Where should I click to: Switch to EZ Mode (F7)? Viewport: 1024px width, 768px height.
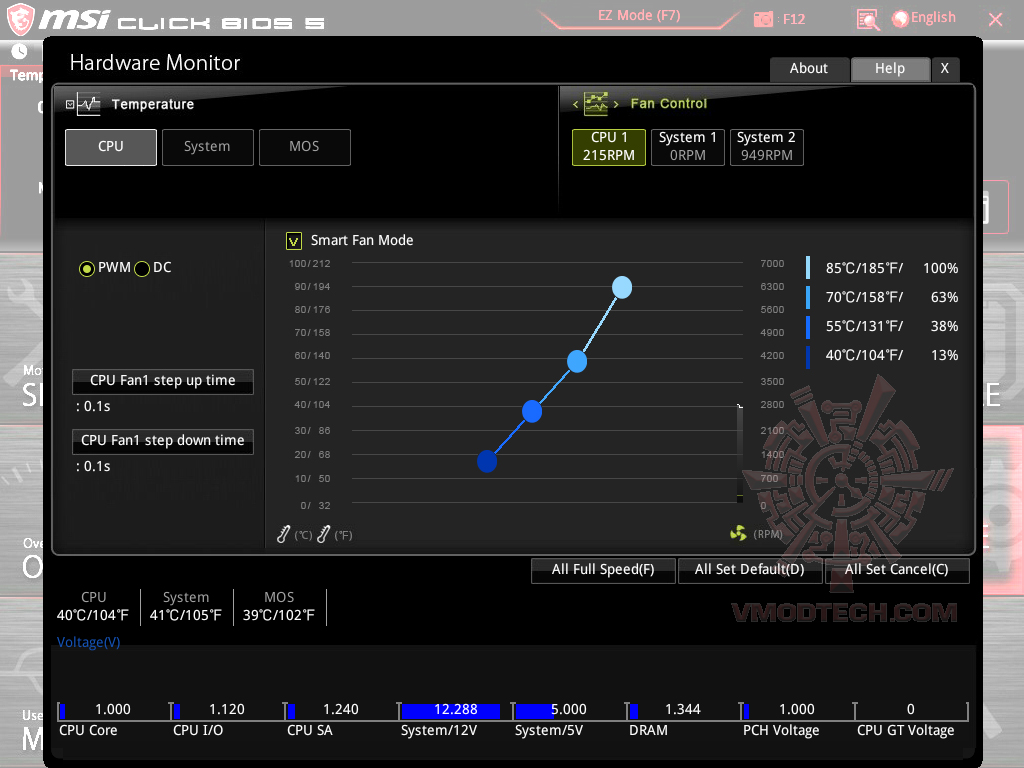click(x=639, y=16)
